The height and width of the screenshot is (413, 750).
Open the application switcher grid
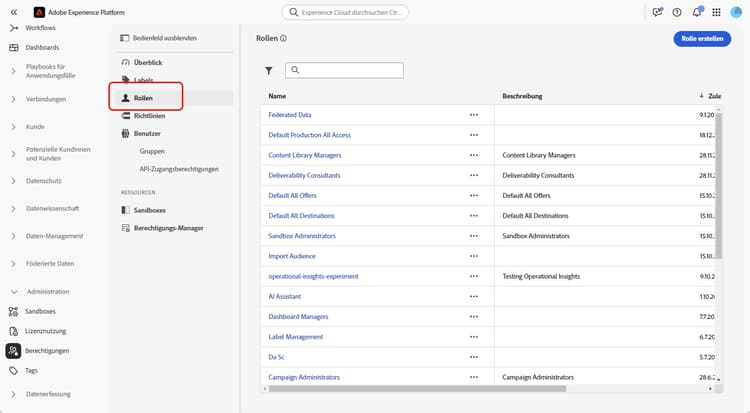(716, 12)
